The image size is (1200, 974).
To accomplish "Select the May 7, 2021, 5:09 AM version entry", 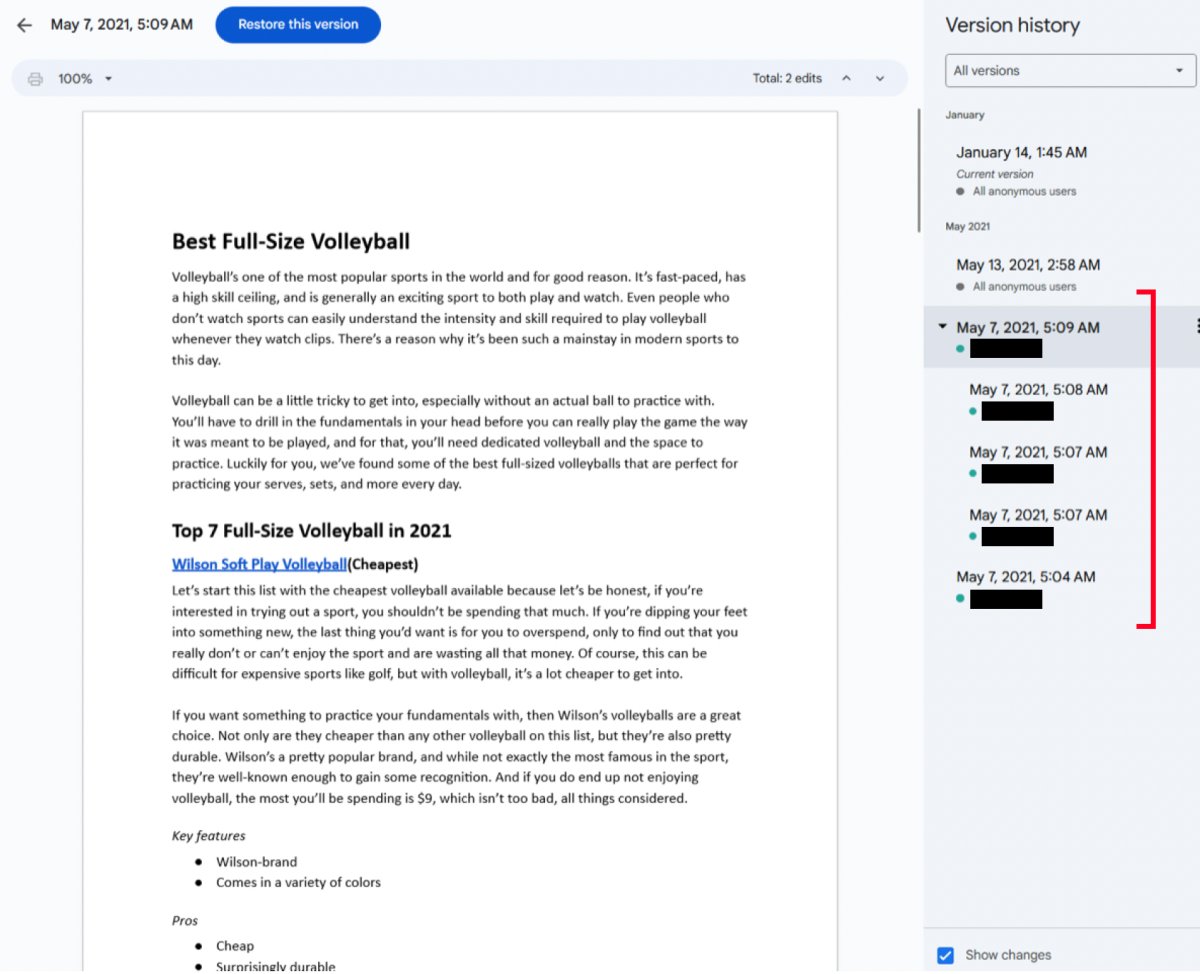I will [x=1027, y=327].
